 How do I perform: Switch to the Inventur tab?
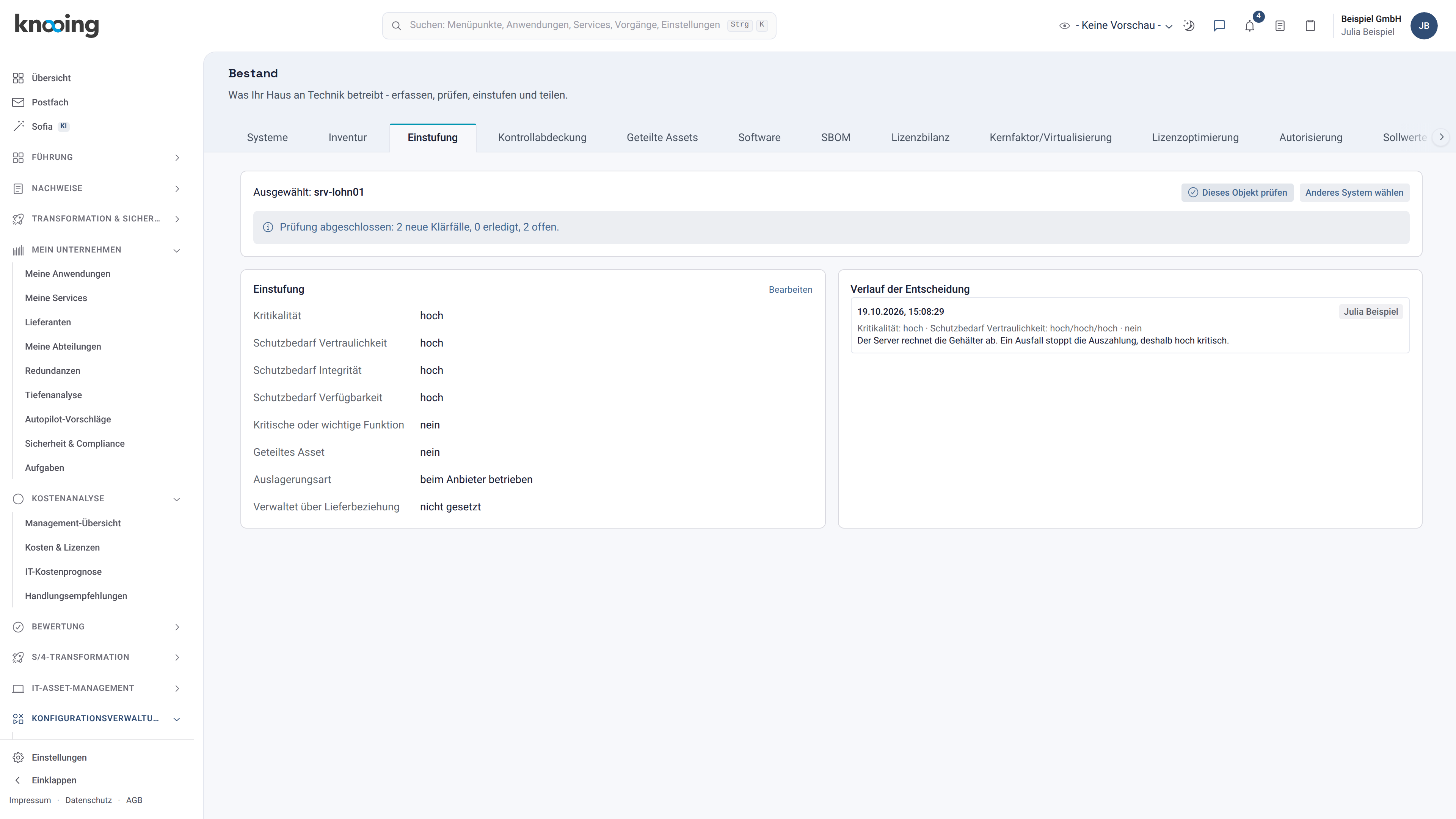point(348,137)
